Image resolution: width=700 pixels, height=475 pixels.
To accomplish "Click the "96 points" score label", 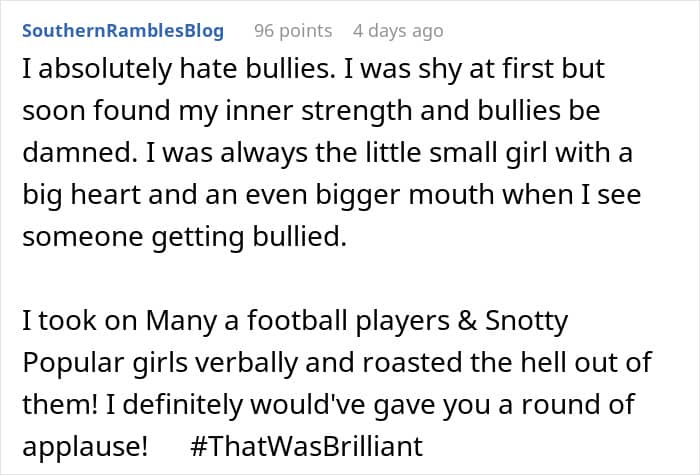I will (x=293, y=31).
